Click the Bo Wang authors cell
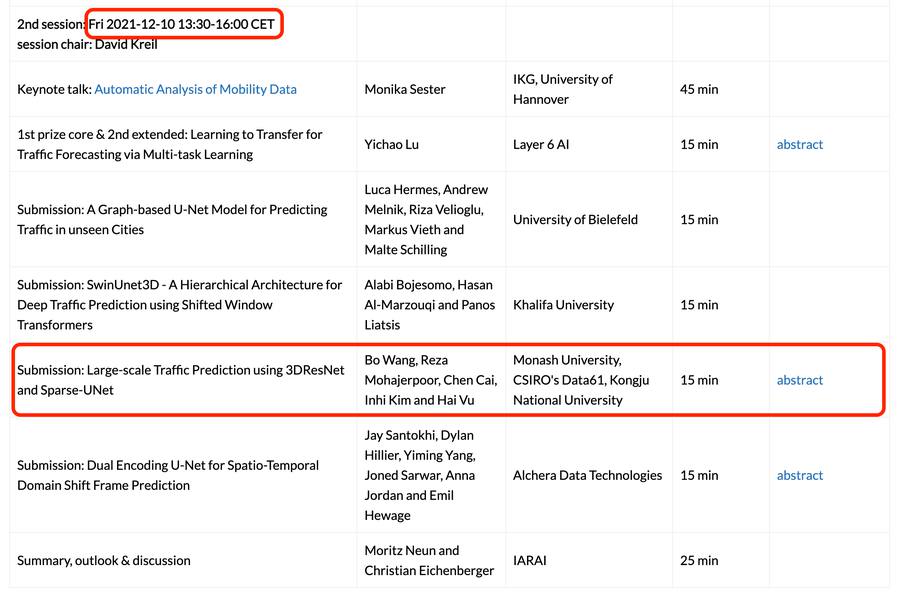900x593 pixels. tap(430, 380)
